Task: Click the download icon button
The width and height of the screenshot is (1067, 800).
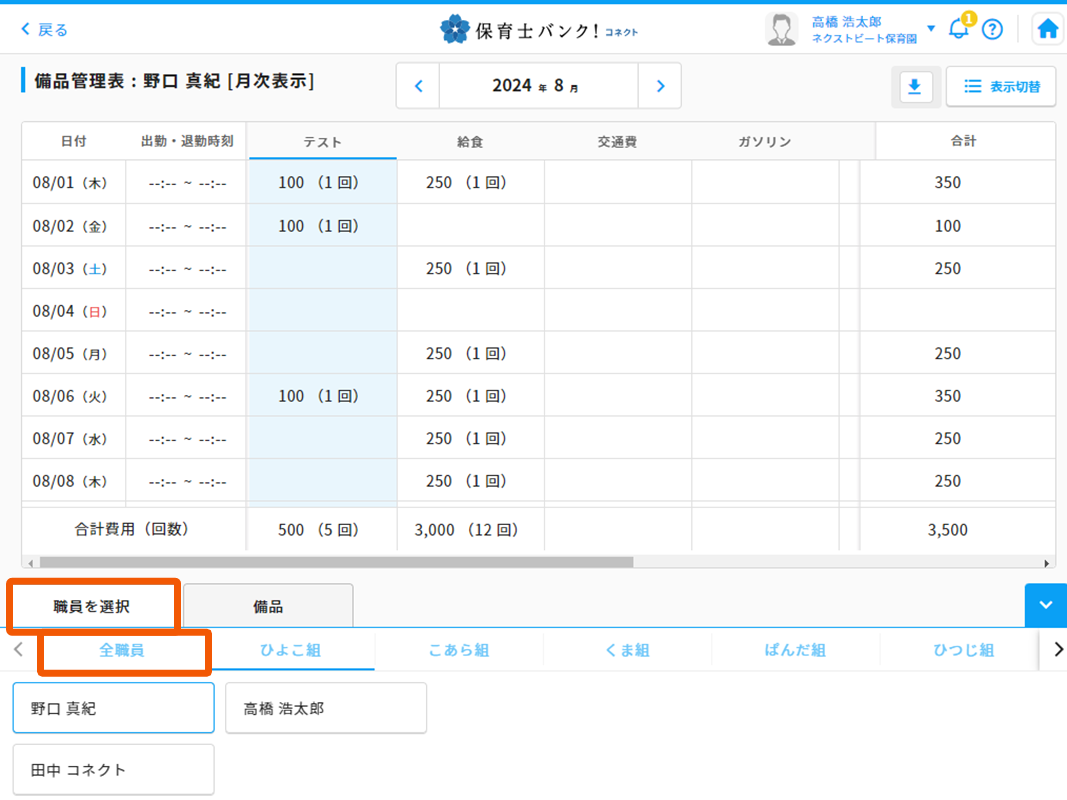Action: pyautogui.click(x=913, y=87)
